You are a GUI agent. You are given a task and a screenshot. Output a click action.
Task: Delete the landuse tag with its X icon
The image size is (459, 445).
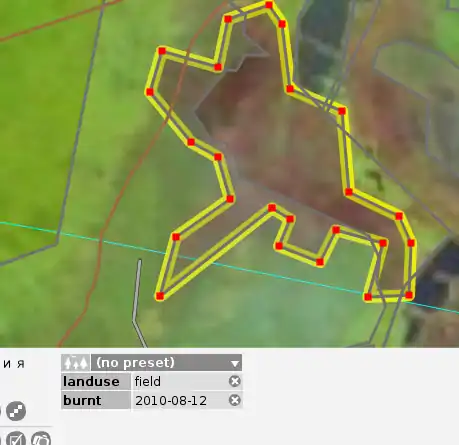point(235,381)
